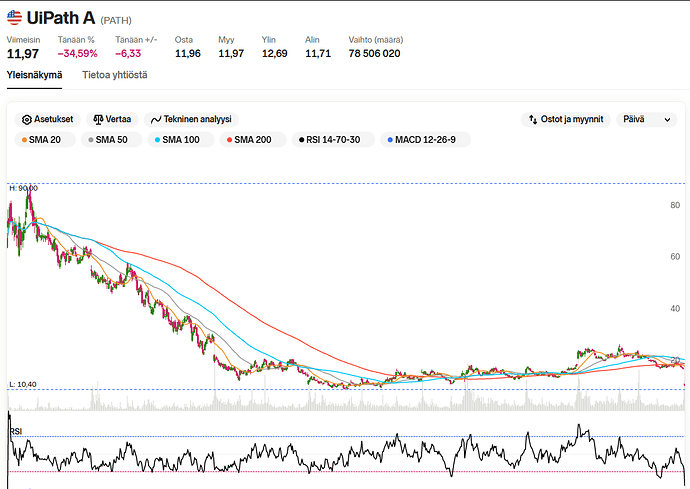Toggle the RSI 14-70-30 indicator chip
The height and width of the screenshot is (489, 690).
click(x=333, y=140)
